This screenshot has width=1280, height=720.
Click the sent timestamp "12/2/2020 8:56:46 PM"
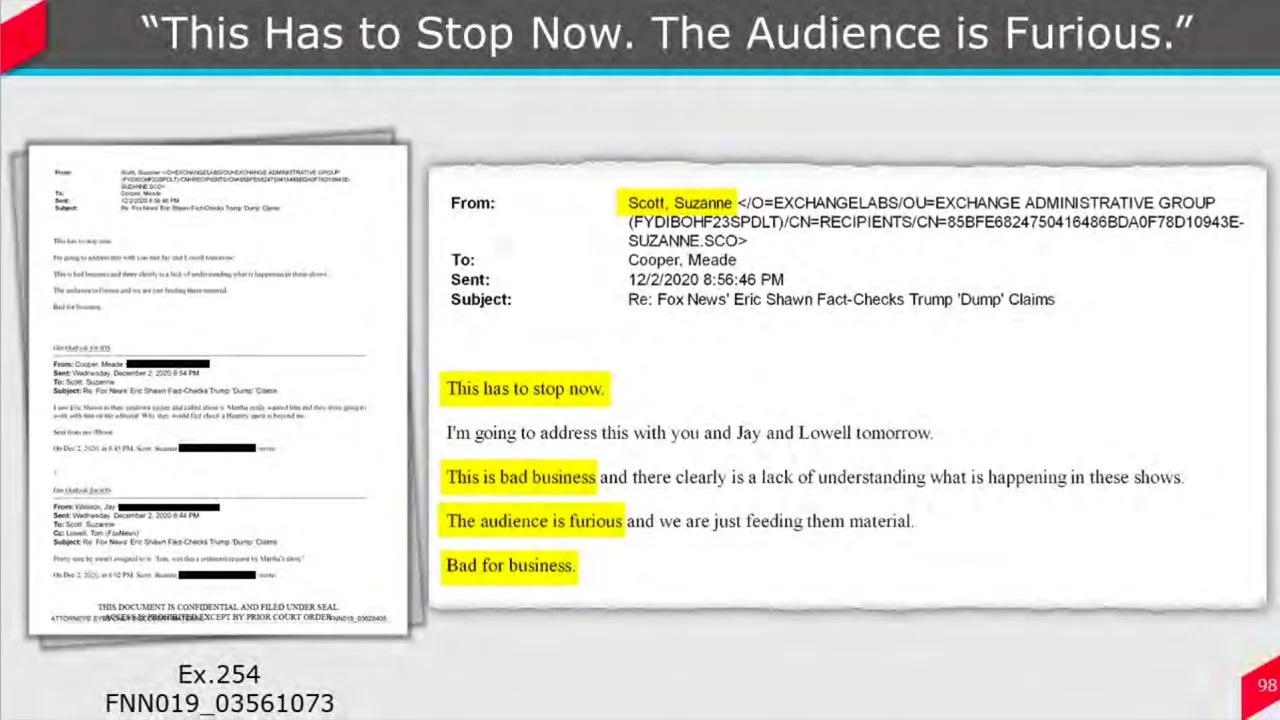(705, 280)
